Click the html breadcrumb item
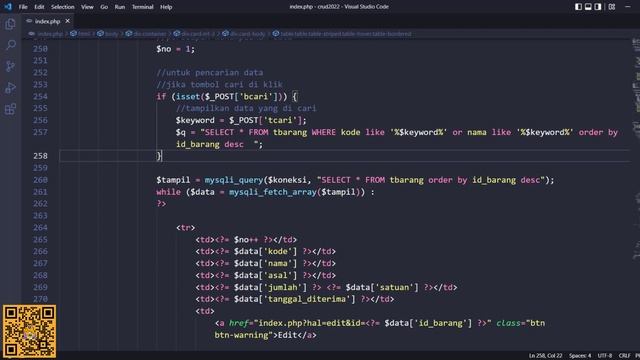This screenshot has width=640, height=360. (x=81, y=34)
